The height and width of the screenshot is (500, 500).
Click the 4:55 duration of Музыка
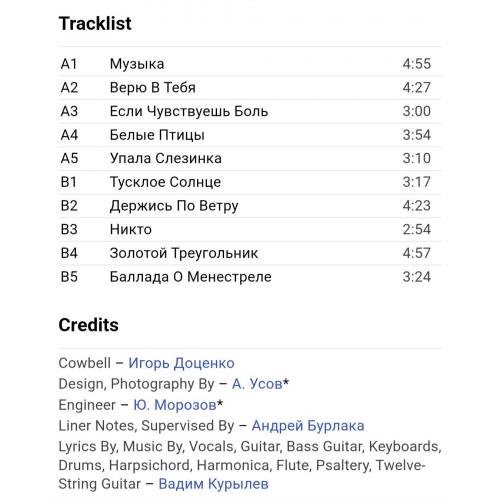(417, 64)
